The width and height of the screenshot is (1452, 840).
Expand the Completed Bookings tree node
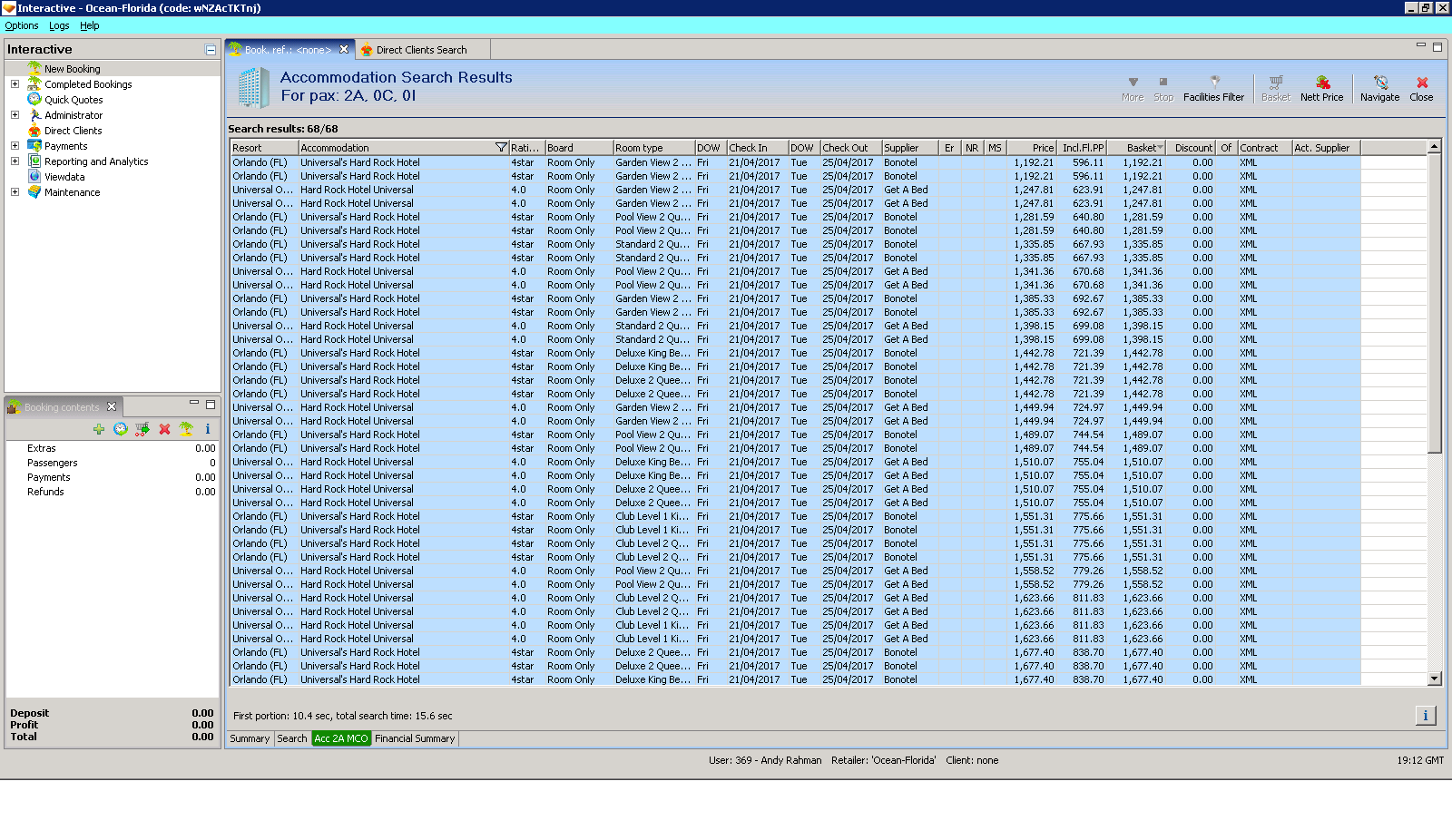(15, 84)
